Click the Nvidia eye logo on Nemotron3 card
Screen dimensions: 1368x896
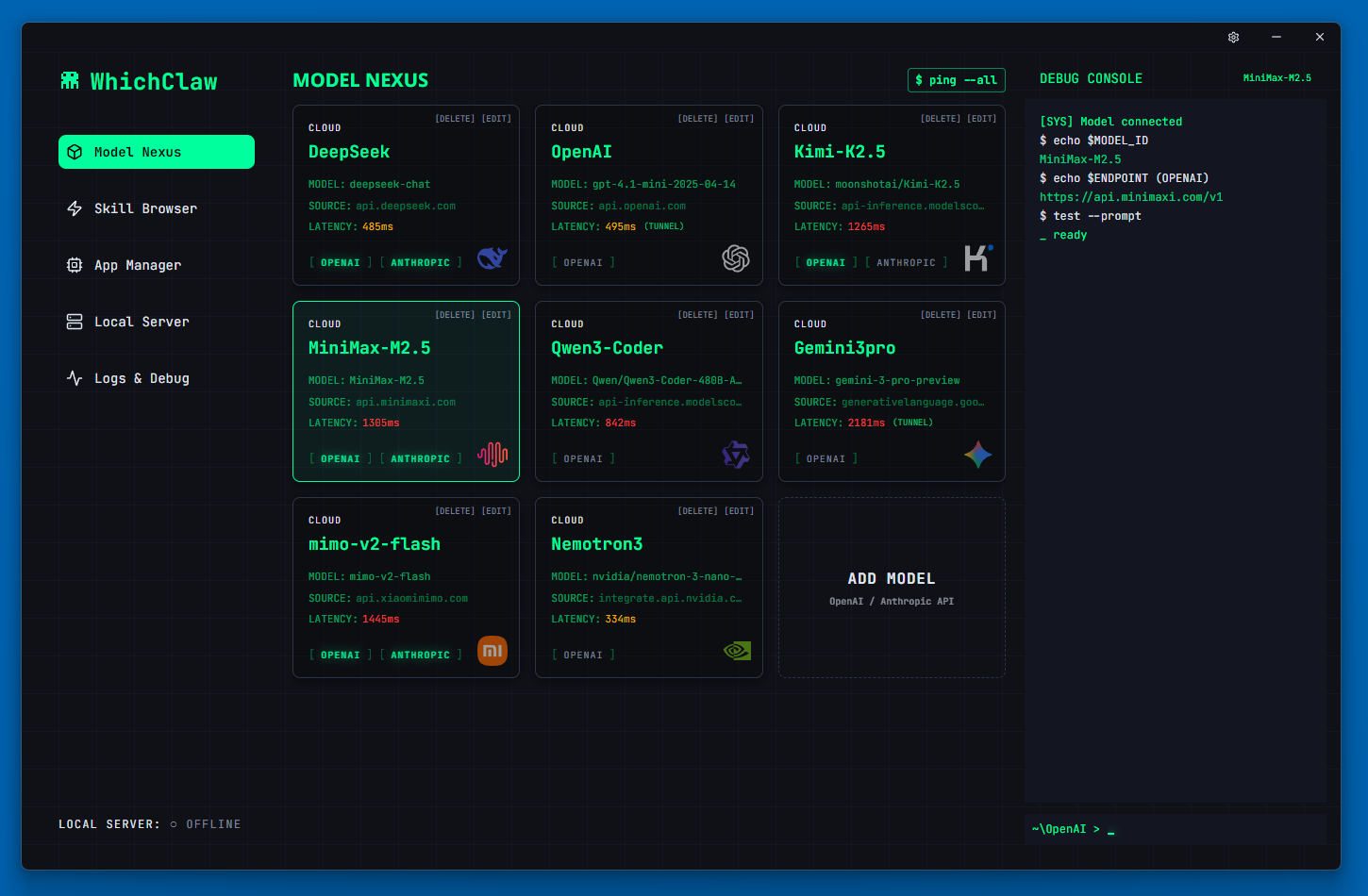735,650
